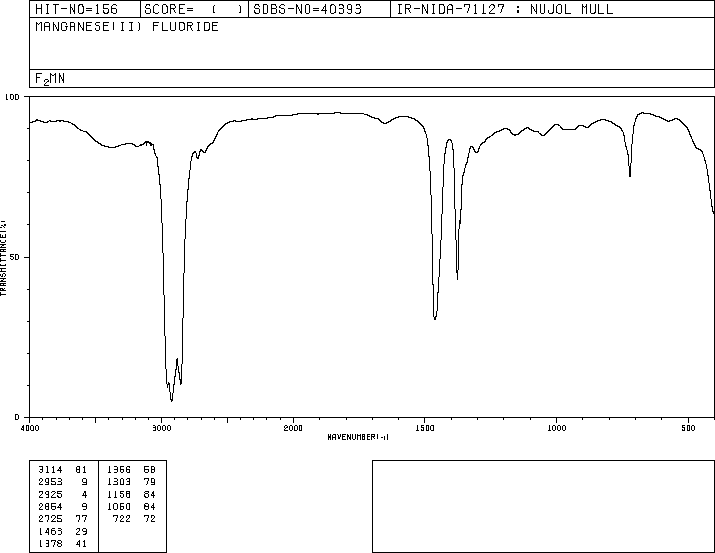Click the 2953 peak table entry
The width and height of the screenshot is (715, 553).
coord(50,482)
